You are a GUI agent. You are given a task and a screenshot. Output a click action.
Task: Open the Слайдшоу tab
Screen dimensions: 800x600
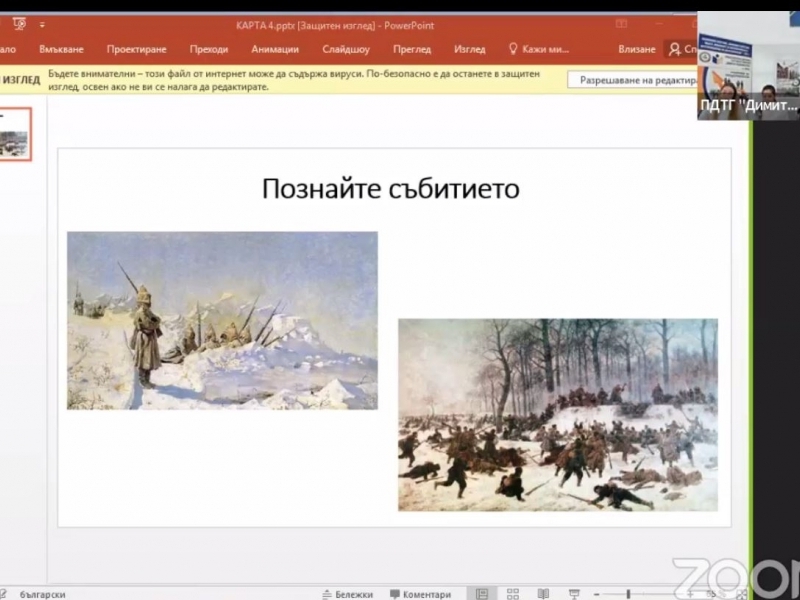(346, 49)
